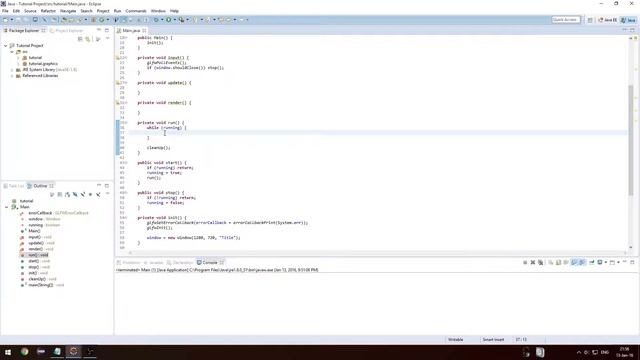Maximize the Outline view
Viewport: 640px width, 360px height.
107,186
